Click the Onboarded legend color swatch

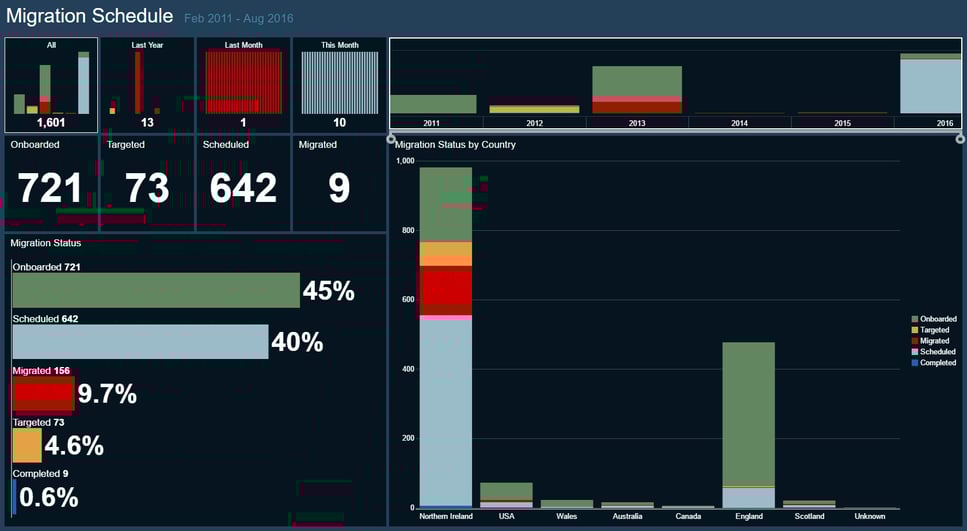coord(915,319)
